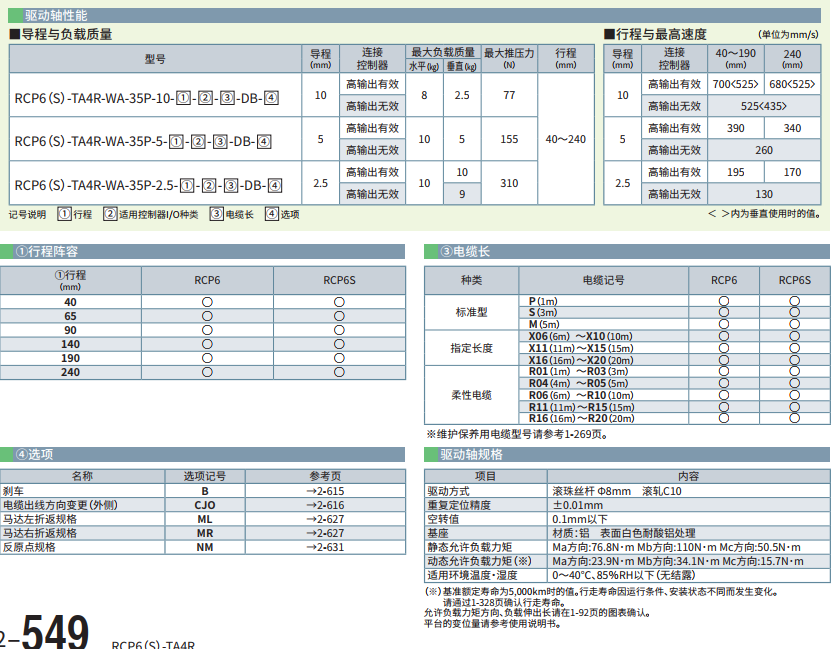Click the 40～190 (mm) speed column header

tap(736, 59)
